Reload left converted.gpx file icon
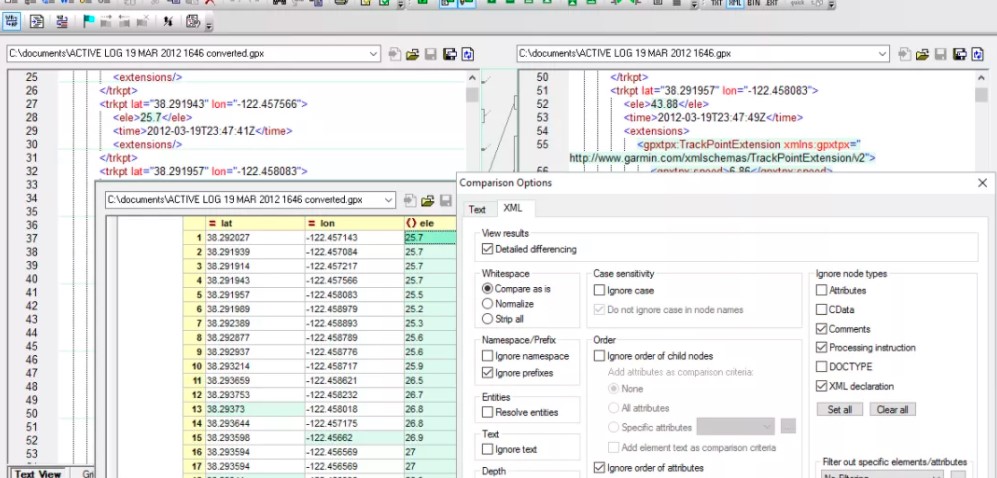 pos(468,54)
